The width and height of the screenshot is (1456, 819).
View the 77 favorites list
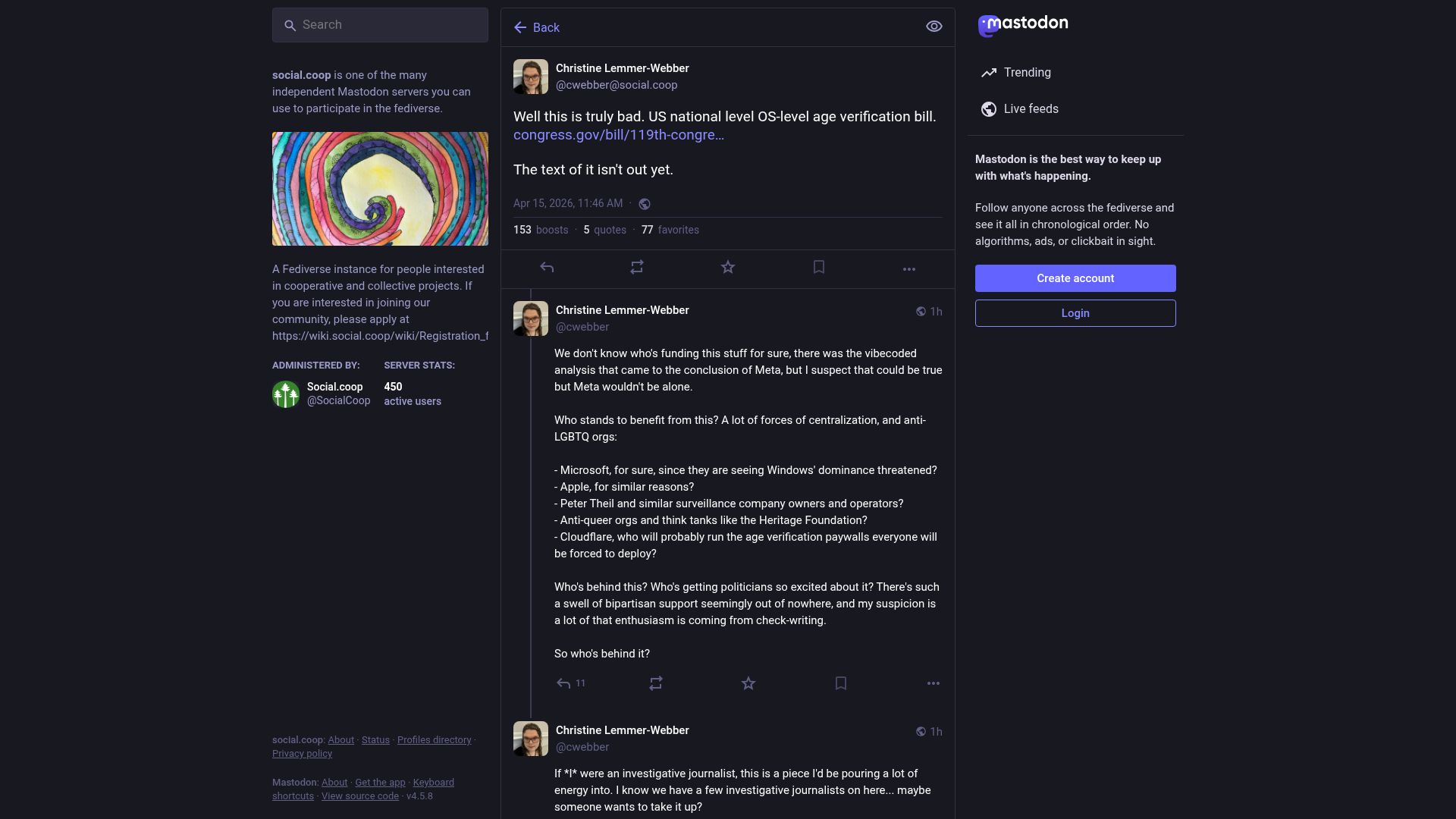670,230
